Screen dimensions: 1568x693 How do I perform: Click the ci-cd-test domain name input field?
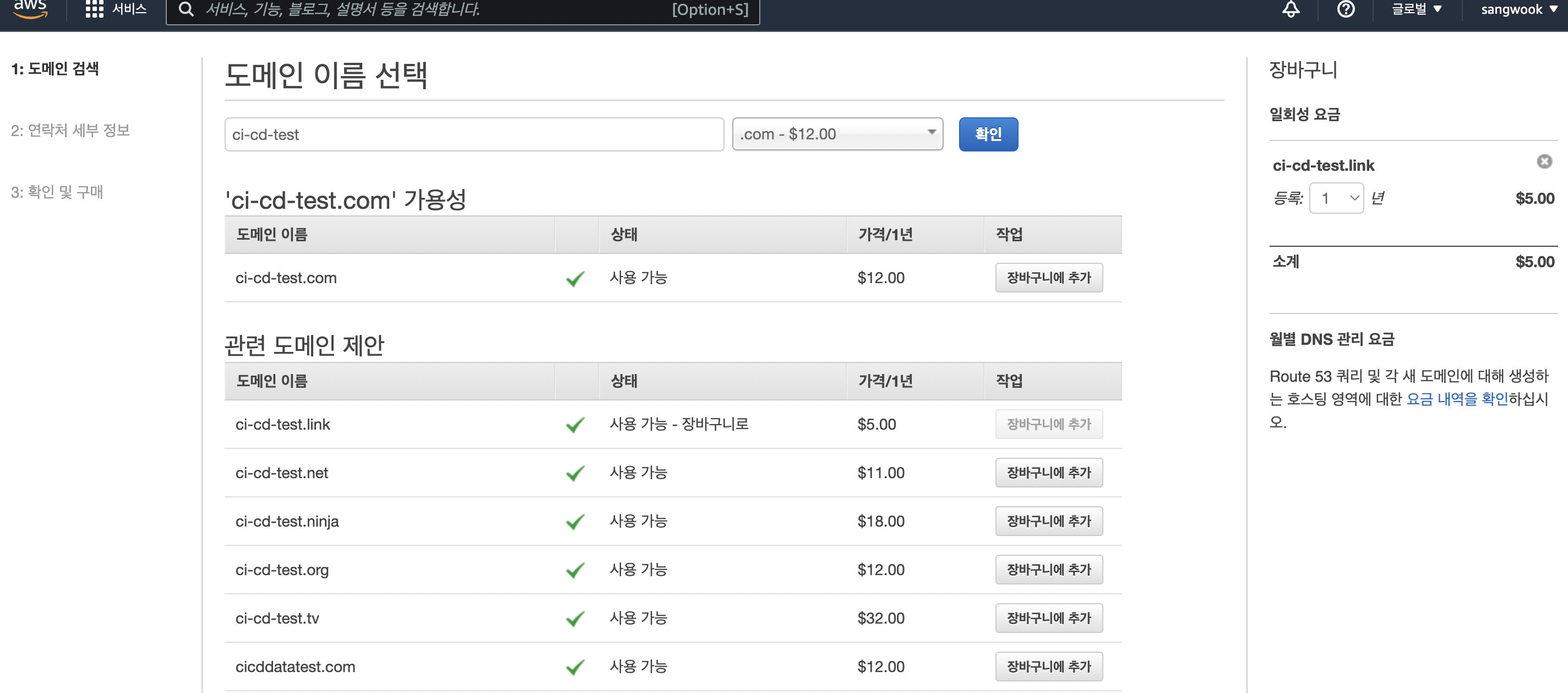tap(473, 134)
